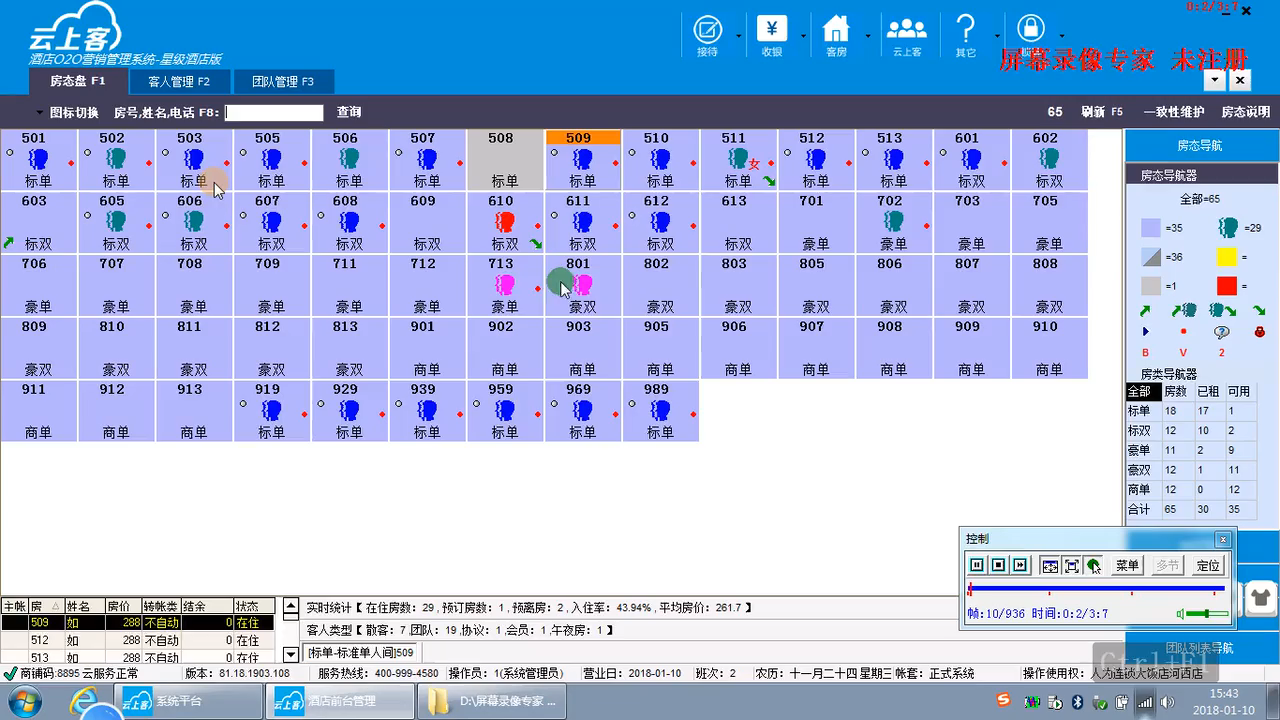1280x720 pixels.
Task: Open the 云上客 people icon
Action: pos(907,34)
